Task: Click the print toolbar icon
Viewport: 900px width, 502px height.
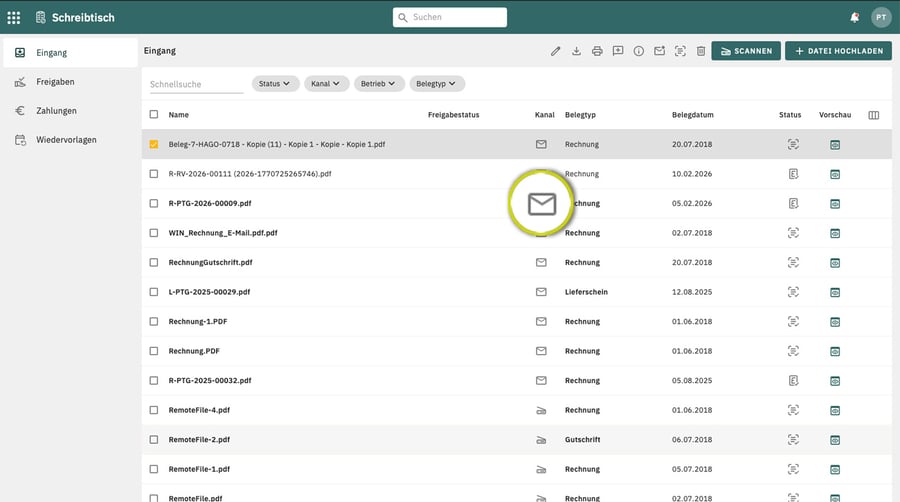Action: 597,51
